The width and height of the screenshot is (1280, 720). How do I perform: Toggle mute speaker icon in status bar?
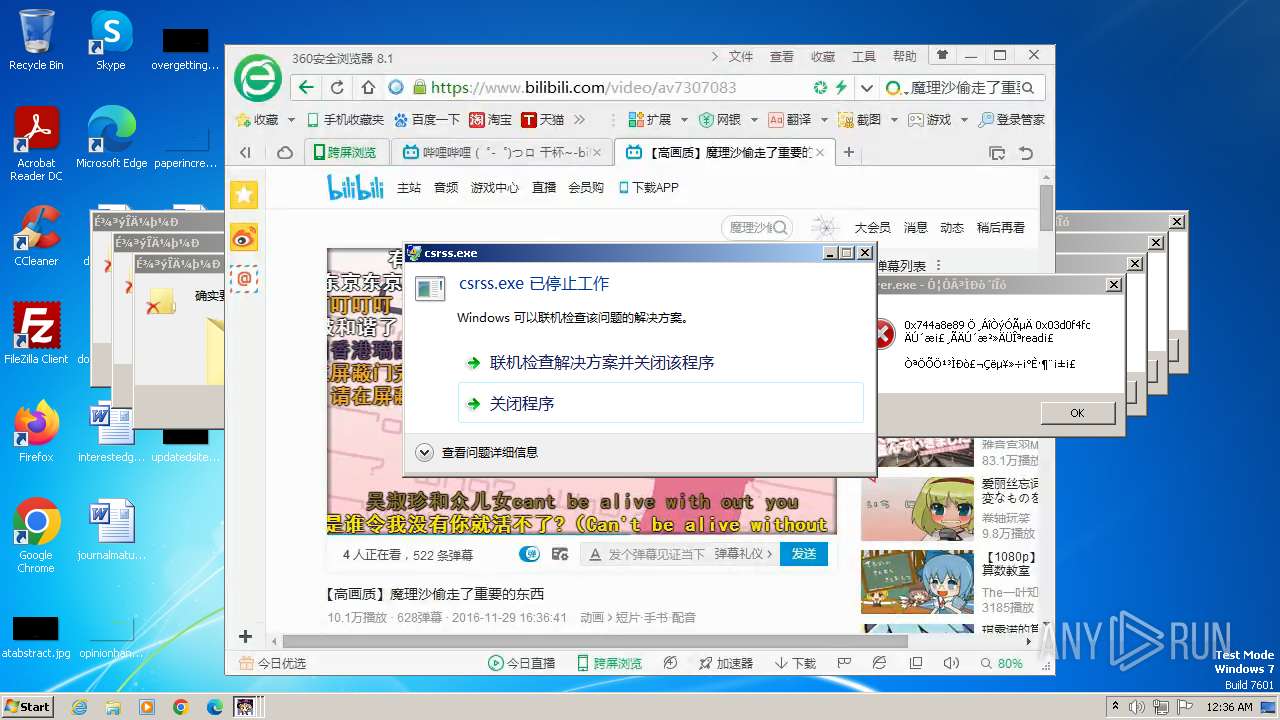tap(950, 663)
